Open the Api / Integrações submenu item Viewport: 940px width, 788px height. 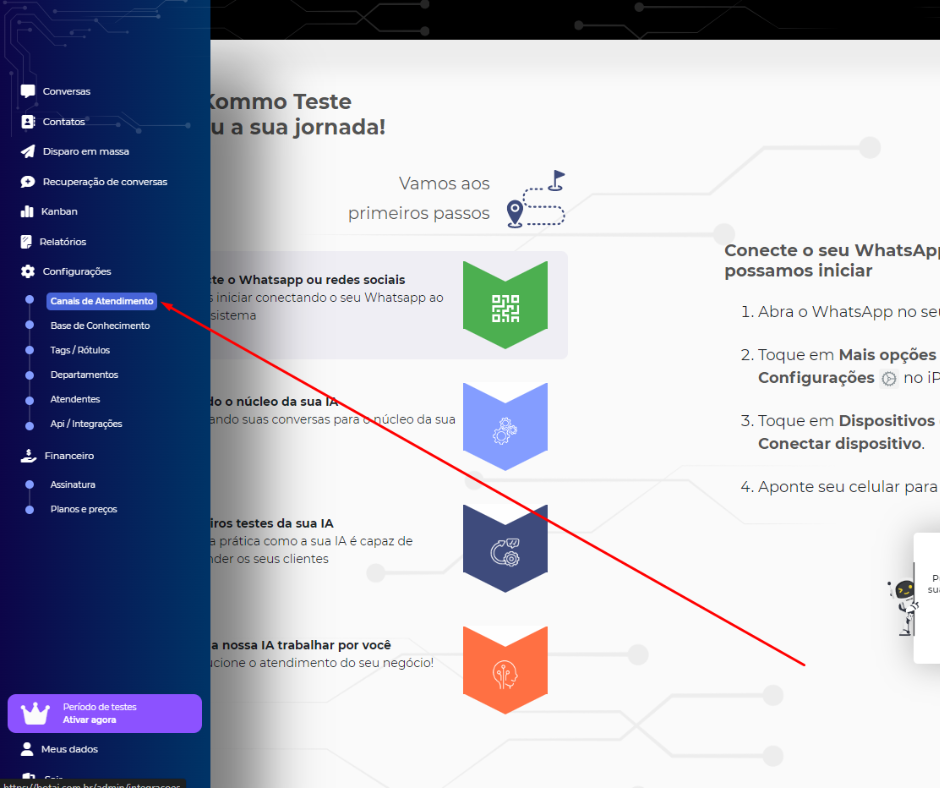click(x=86, y=424)
